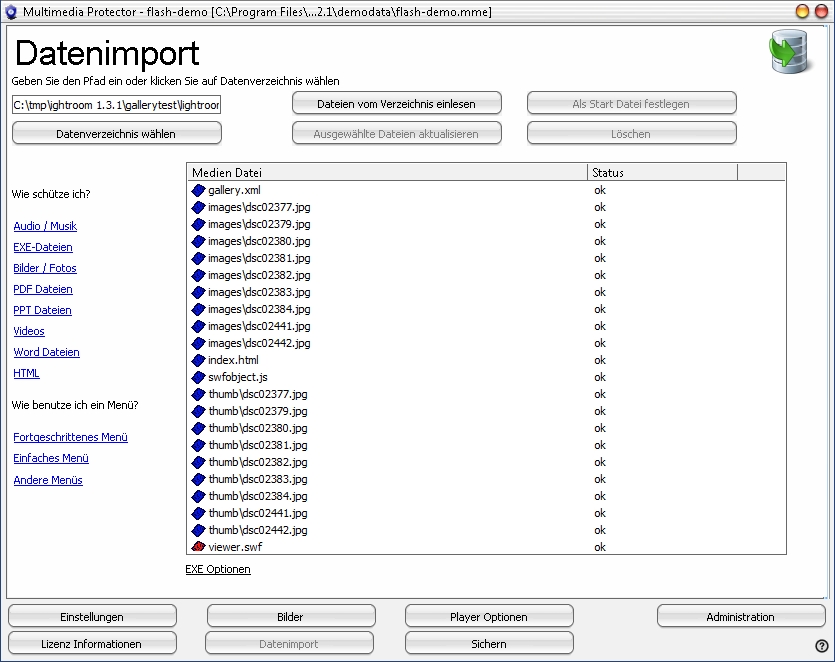Follow the PDF Dateien link
835x662 pixels.
coord(43,289)
